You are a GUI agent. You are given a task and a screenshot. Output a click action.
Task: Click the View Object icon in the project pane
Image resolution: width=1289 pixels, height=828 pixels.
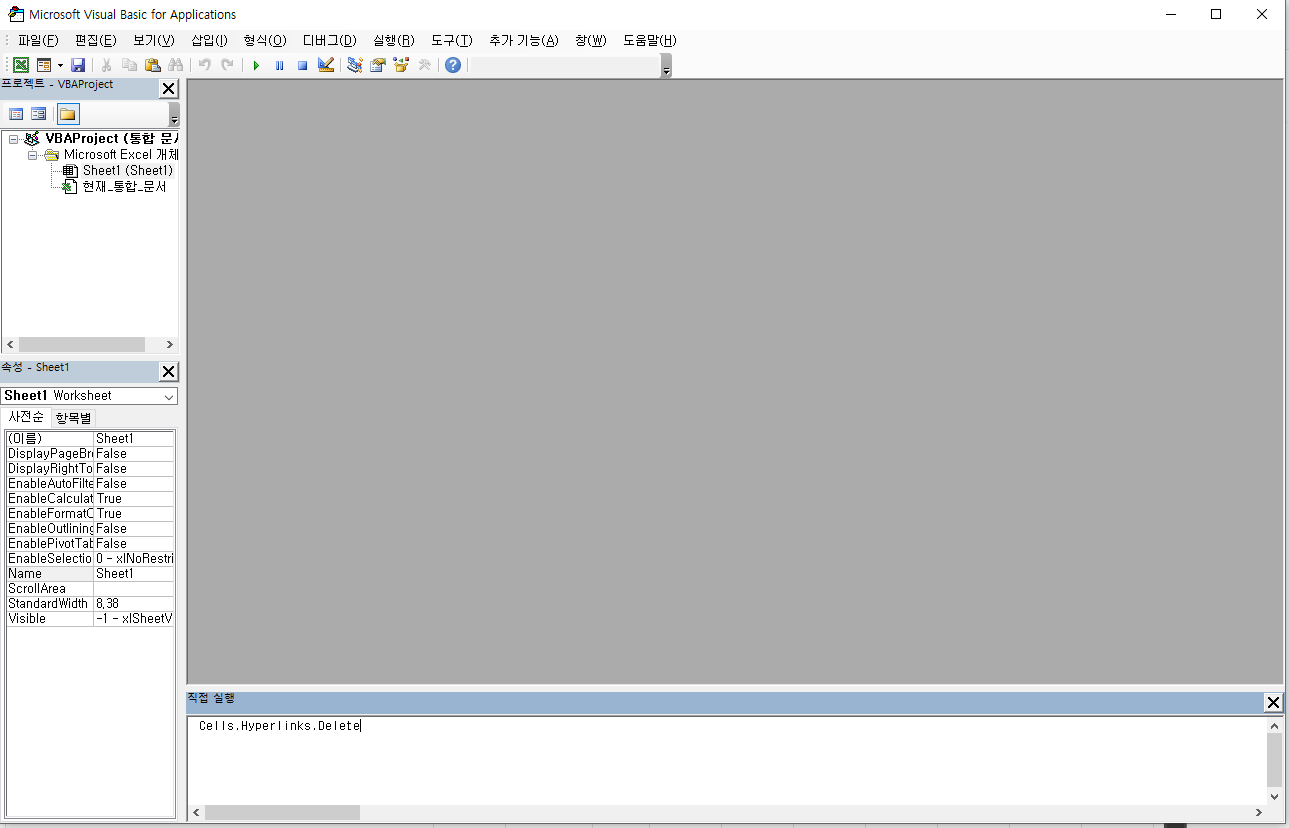[39, 114]
